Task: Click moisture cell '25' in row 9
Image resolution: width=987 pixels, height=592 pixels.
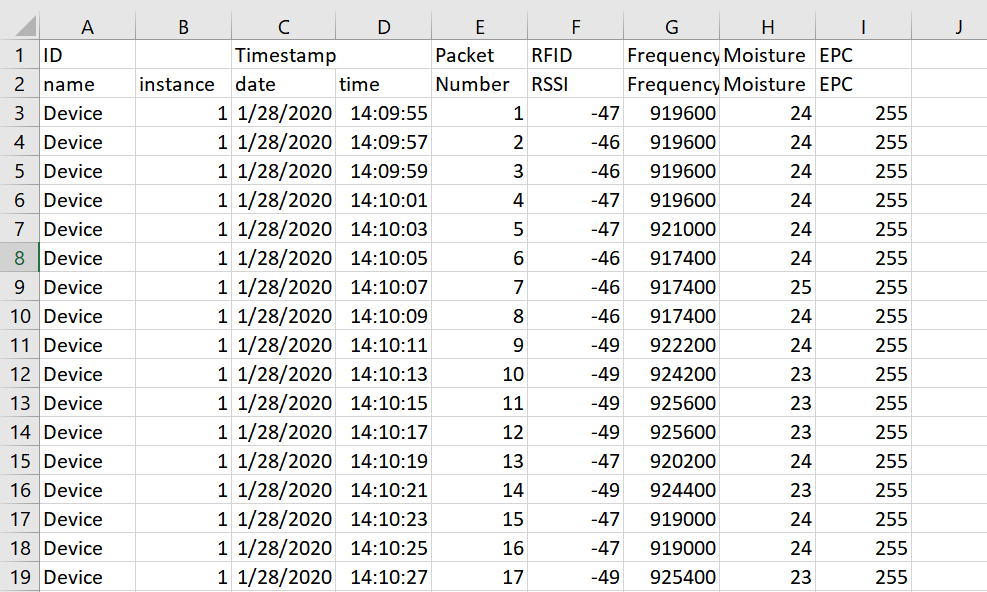Action: click(767, 287)
